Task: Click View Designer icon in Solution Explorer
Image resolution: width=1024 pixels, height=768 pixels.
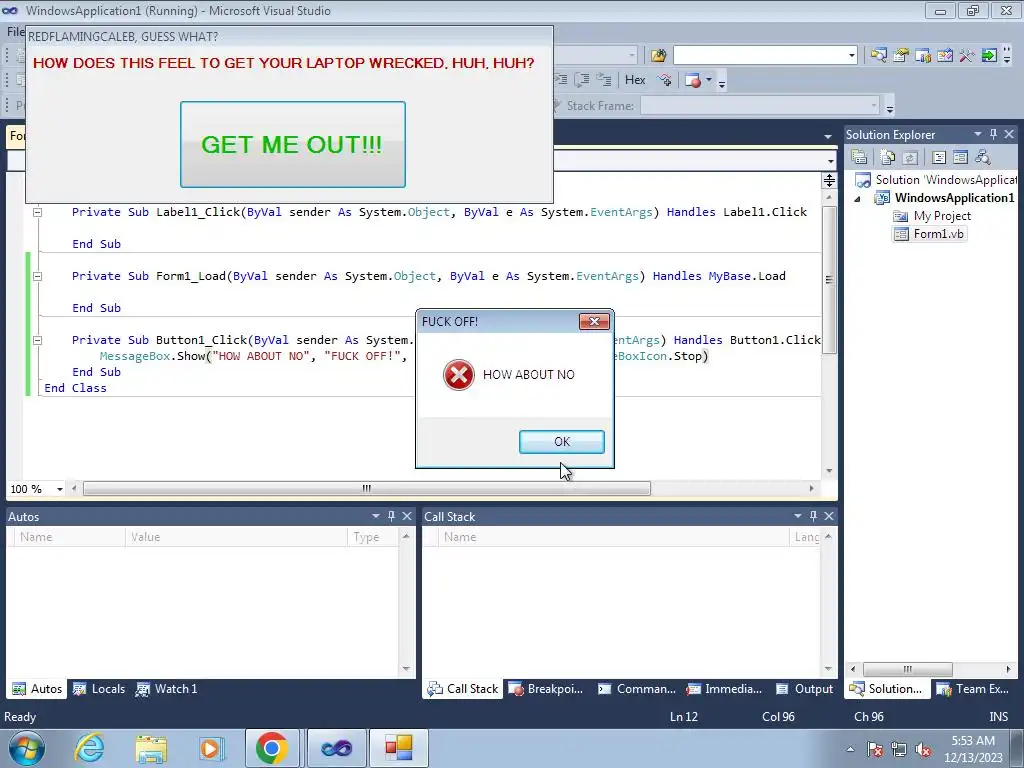Action: [x=960, y=157]
